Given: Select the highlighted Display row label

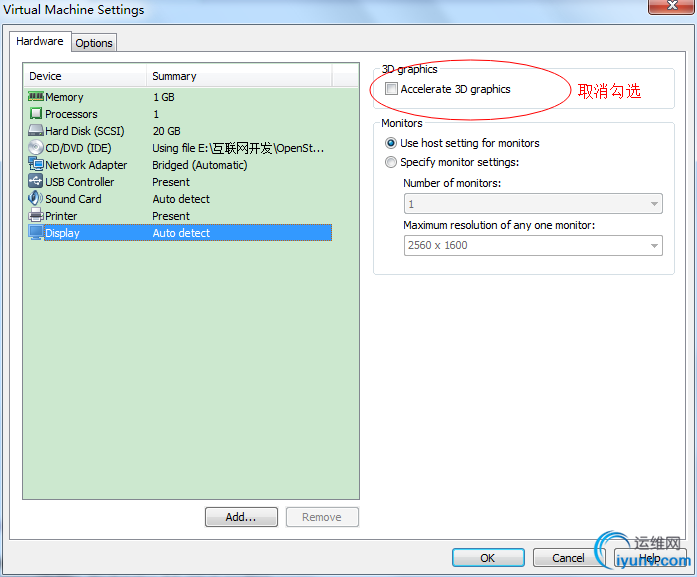Looking at the screenshot, I should coord(62,233).
